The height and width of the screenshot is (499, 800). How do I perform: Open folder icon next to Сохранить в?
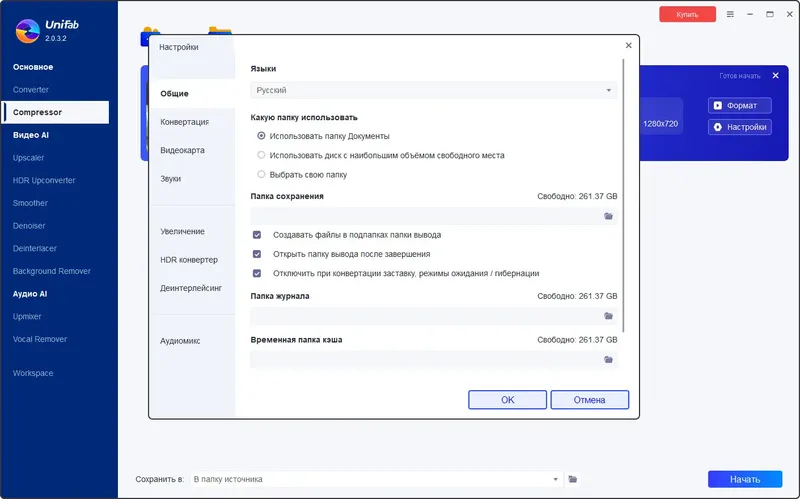pyautogui.click(x=572, y=479)
